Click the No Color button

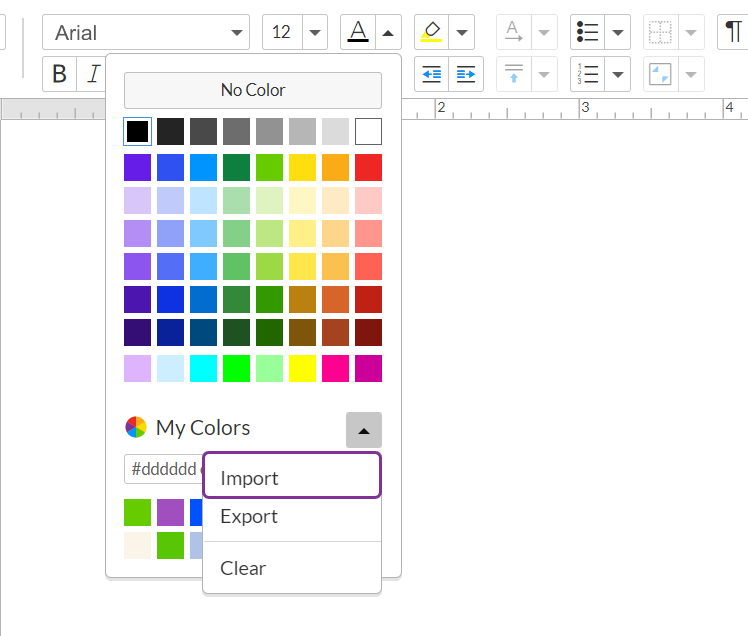pyautogui.click(x=253, y=90)
